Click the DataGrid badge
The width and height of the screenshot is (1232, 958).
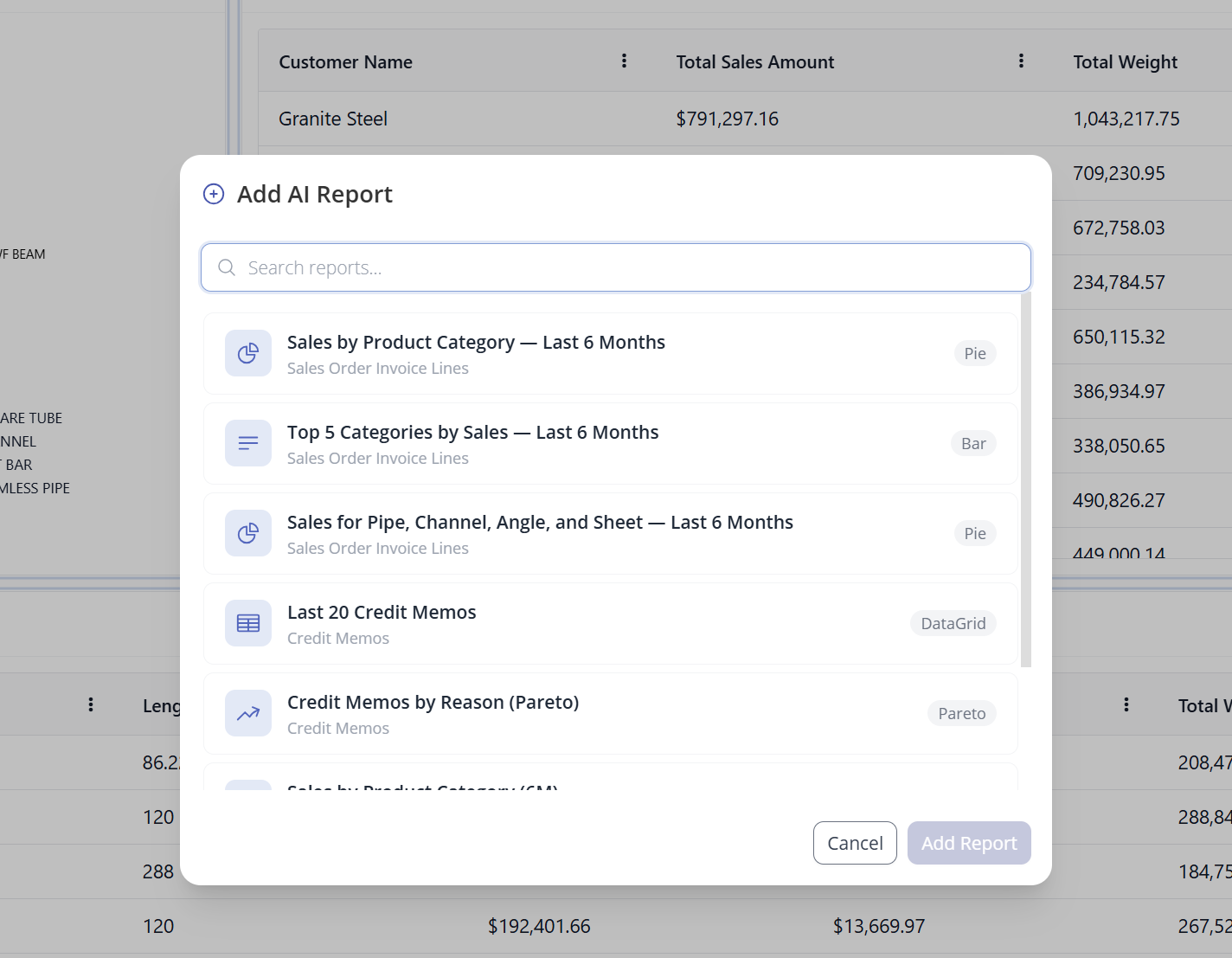coord(953,623)
